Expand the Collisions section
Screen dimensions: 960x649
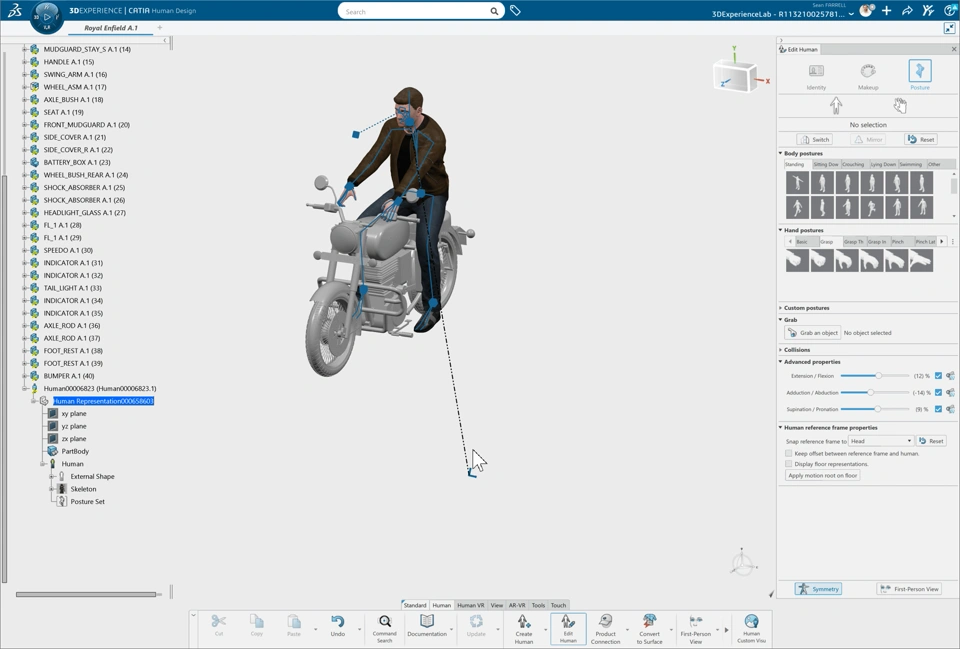(x=798, y=350)
